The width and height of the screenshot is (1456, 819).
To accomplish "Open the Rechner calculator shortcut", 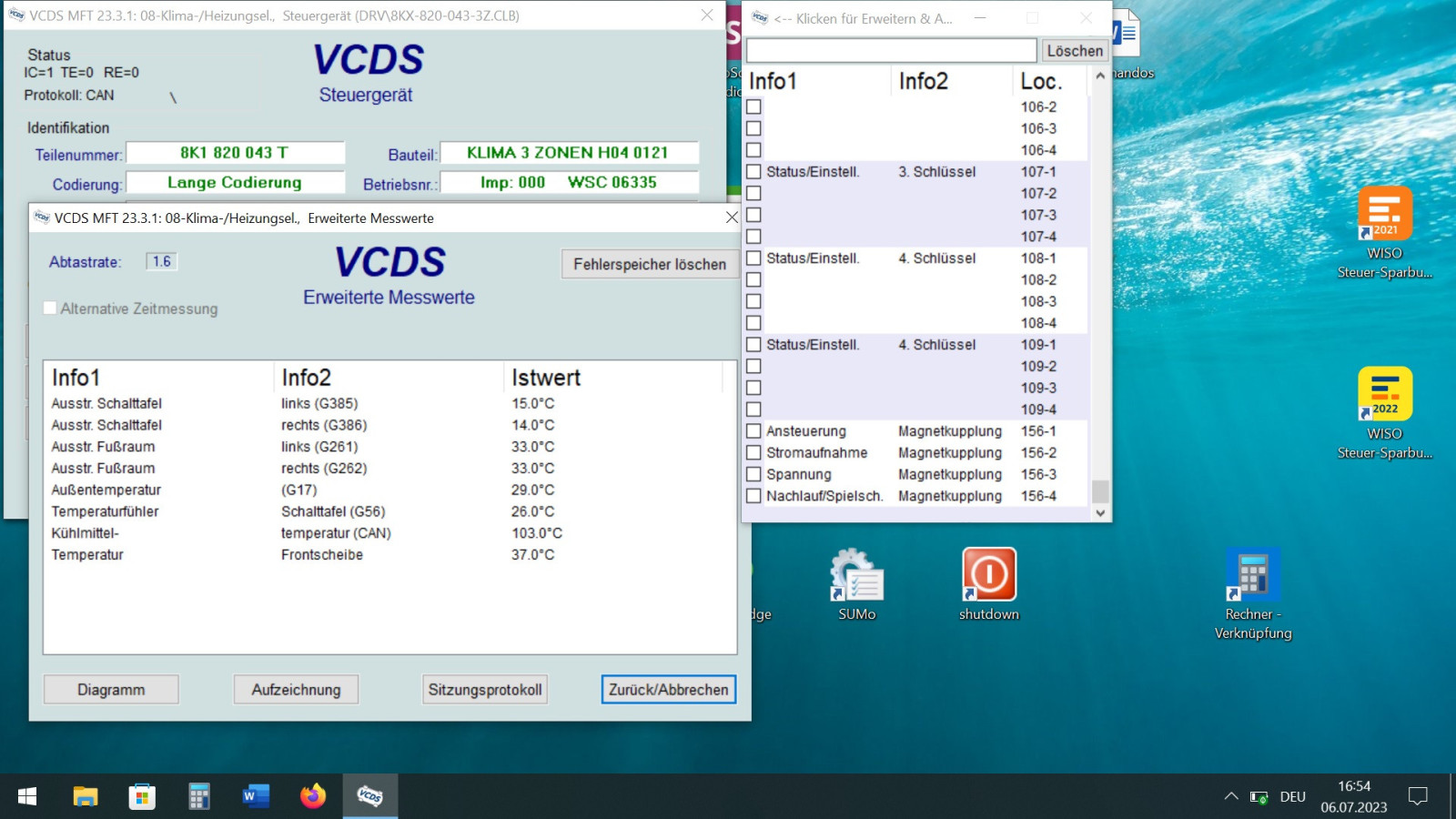I will tap(1252, 582).
